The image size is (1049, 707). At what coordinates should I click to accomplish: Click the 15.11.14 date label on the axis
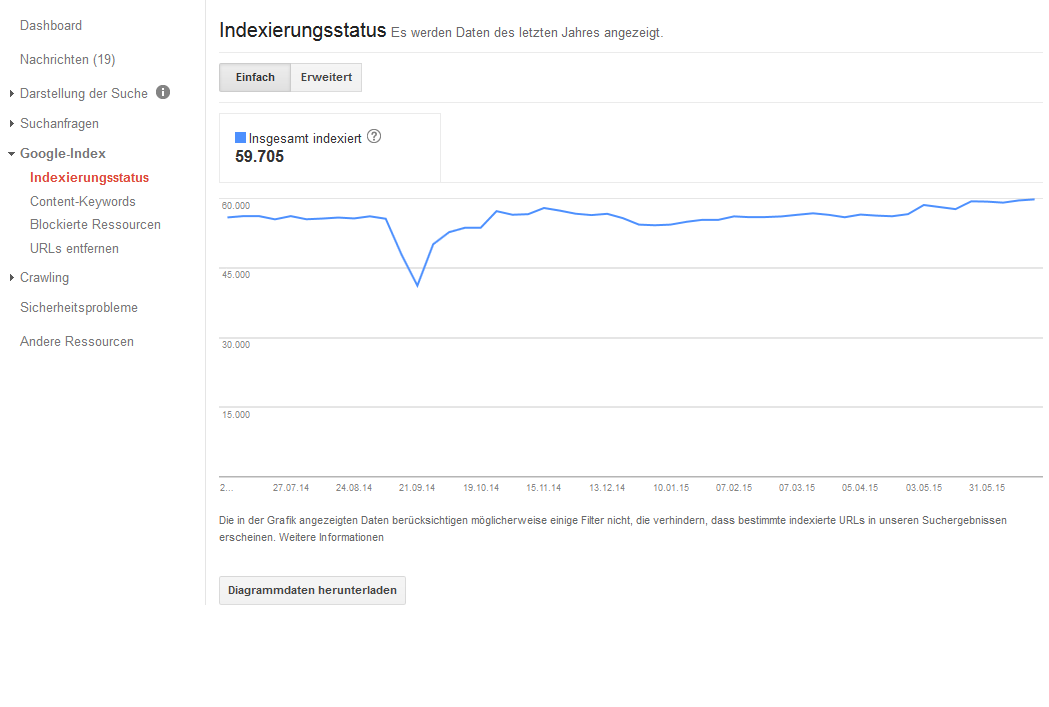(x=543, y=488)
